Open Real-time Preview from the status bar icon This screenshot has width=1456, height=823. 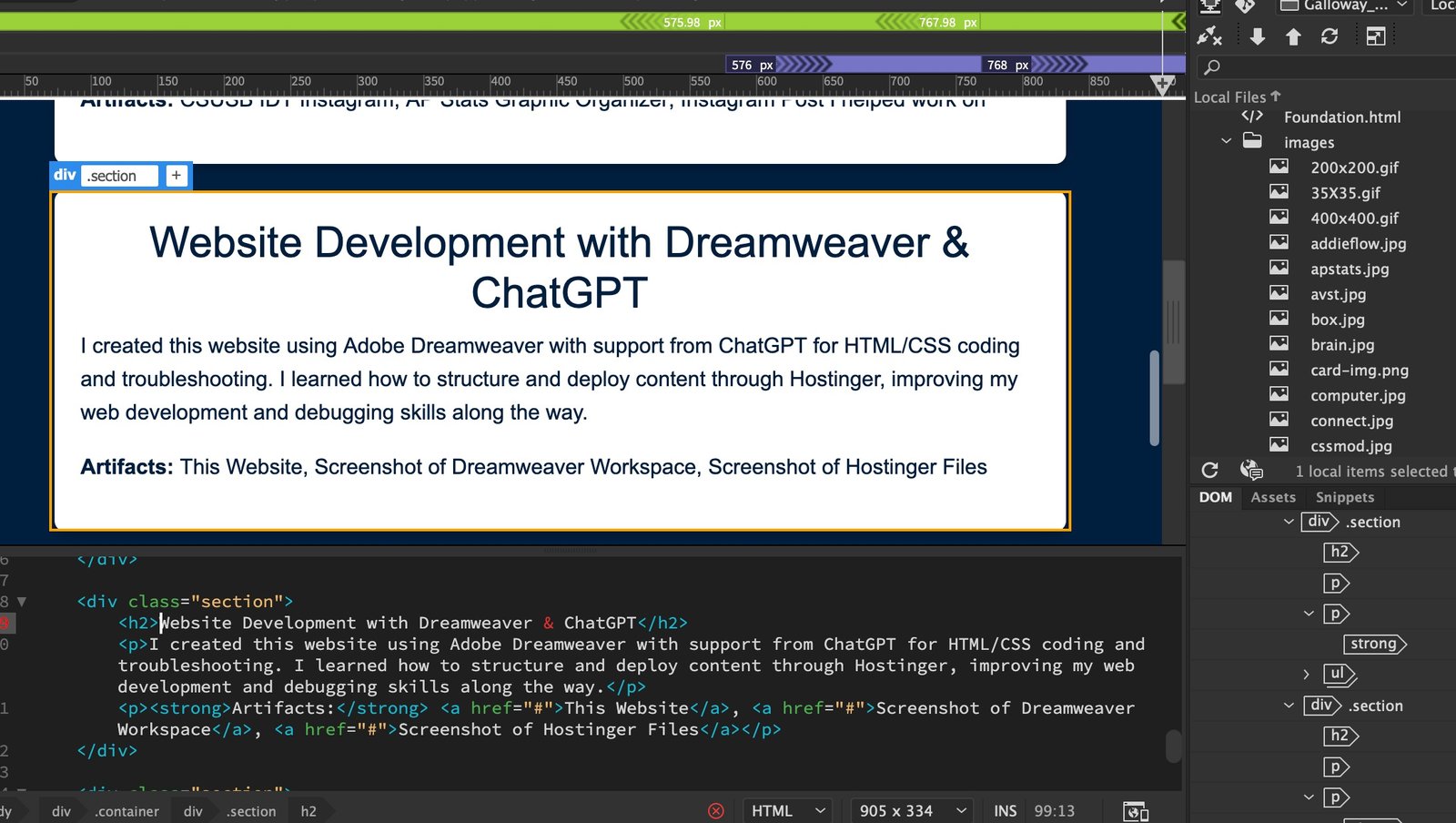[x=1134, y=809]
